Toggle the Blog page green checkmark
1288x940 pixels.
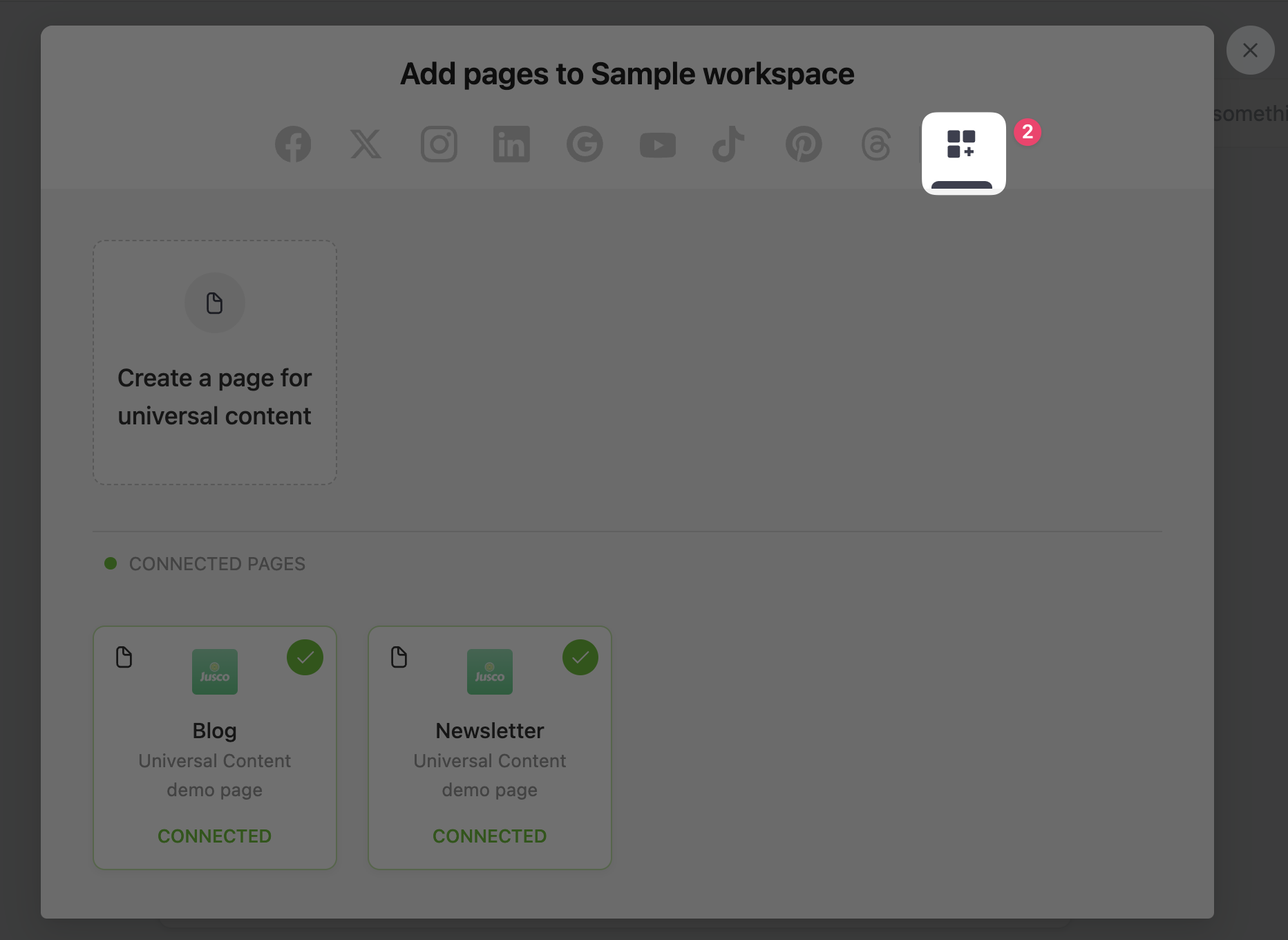click(x=305, y=657)
